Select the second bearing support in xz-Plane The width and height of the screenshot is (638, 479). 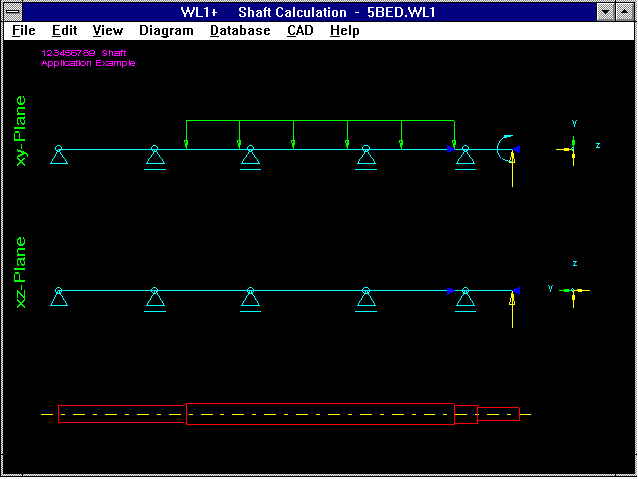155,299
